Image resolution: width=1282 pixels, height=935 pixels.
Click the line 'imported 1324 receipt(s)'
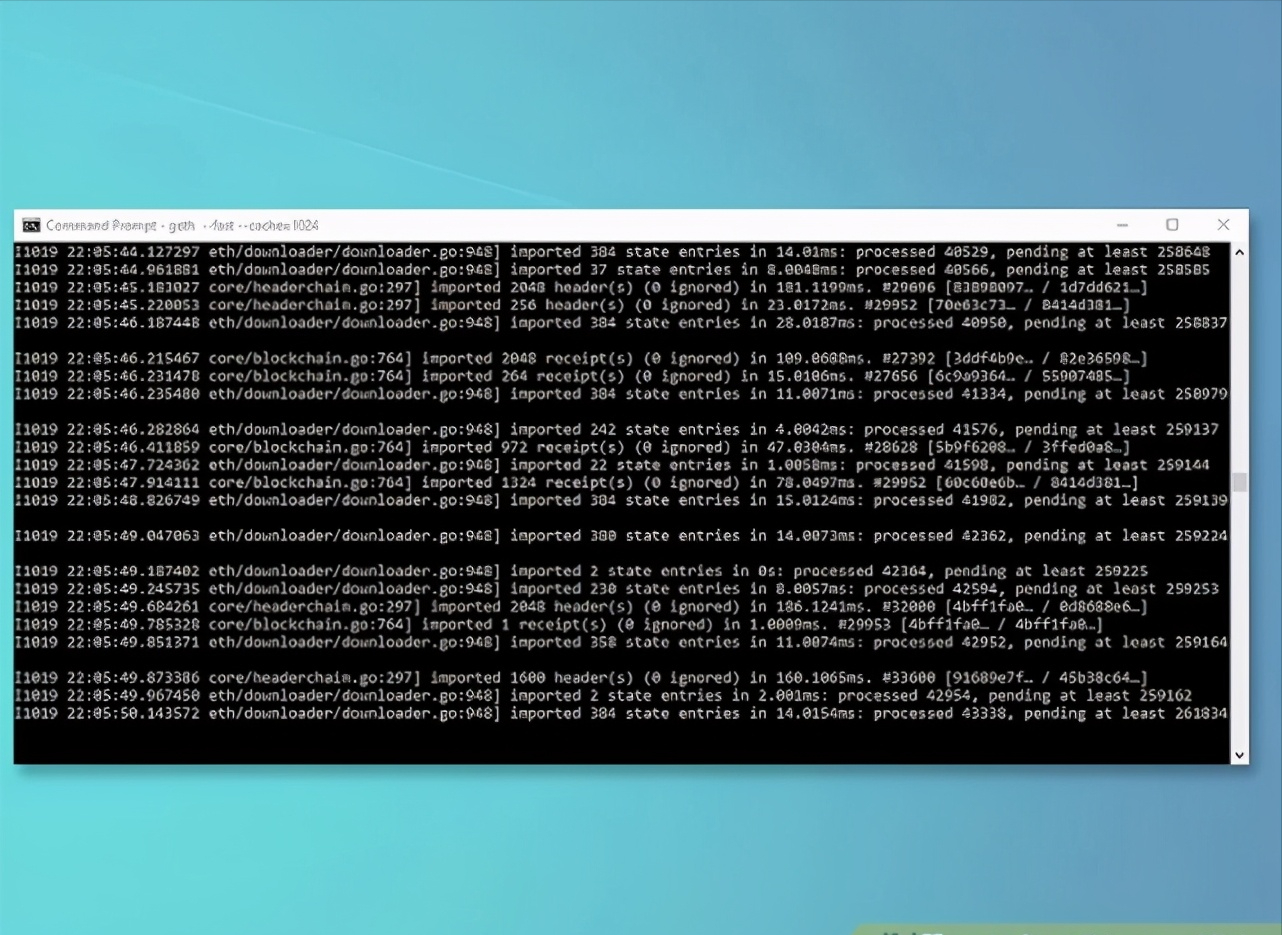click(x=578, y=482)
